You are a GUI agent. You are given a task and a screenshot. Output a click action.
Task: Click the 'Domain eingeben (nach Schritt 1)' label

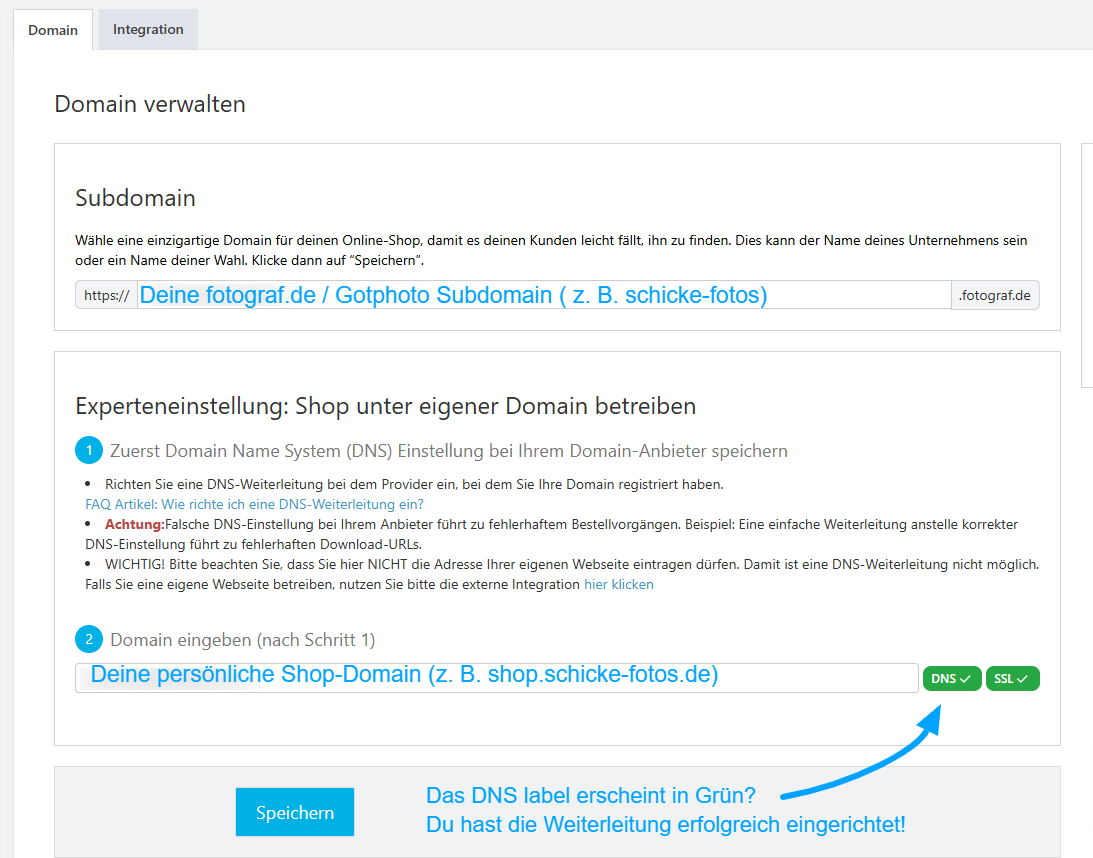pyautogui.click(x=243, y=640)
